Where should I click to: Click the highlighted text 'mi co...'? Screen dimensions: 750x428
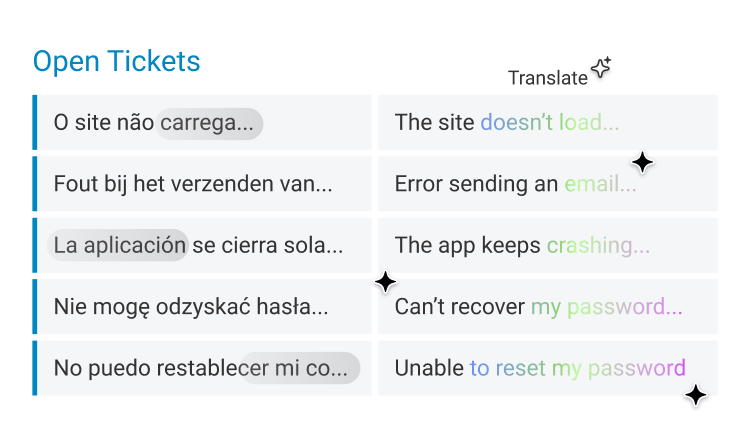coord(299,368)
